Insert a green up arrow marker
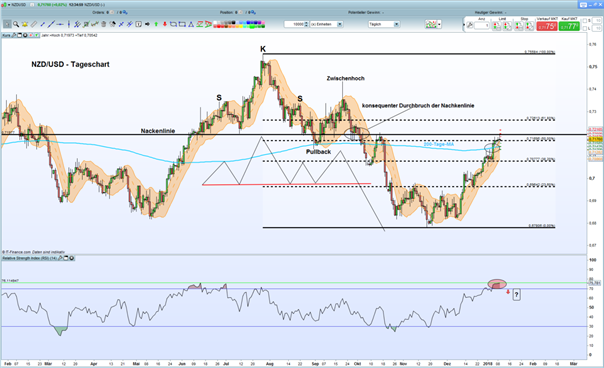Image resolution: width=604 pixels, height=368 pixels. pos(156,24)
